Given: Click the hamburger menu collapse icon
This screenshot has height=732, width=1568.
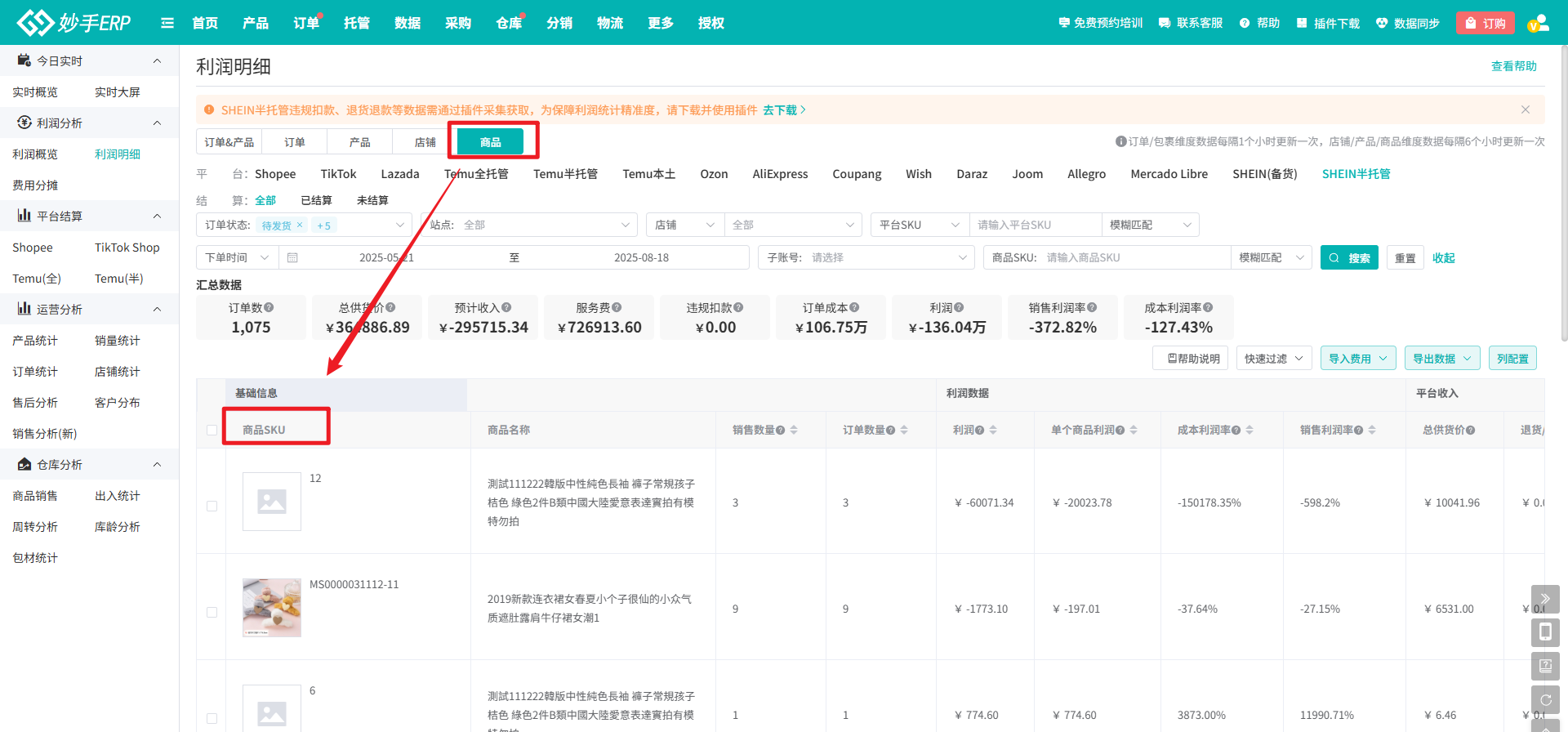Looking at the screenshot, I should pyautogui.click(x=167, y=23).
